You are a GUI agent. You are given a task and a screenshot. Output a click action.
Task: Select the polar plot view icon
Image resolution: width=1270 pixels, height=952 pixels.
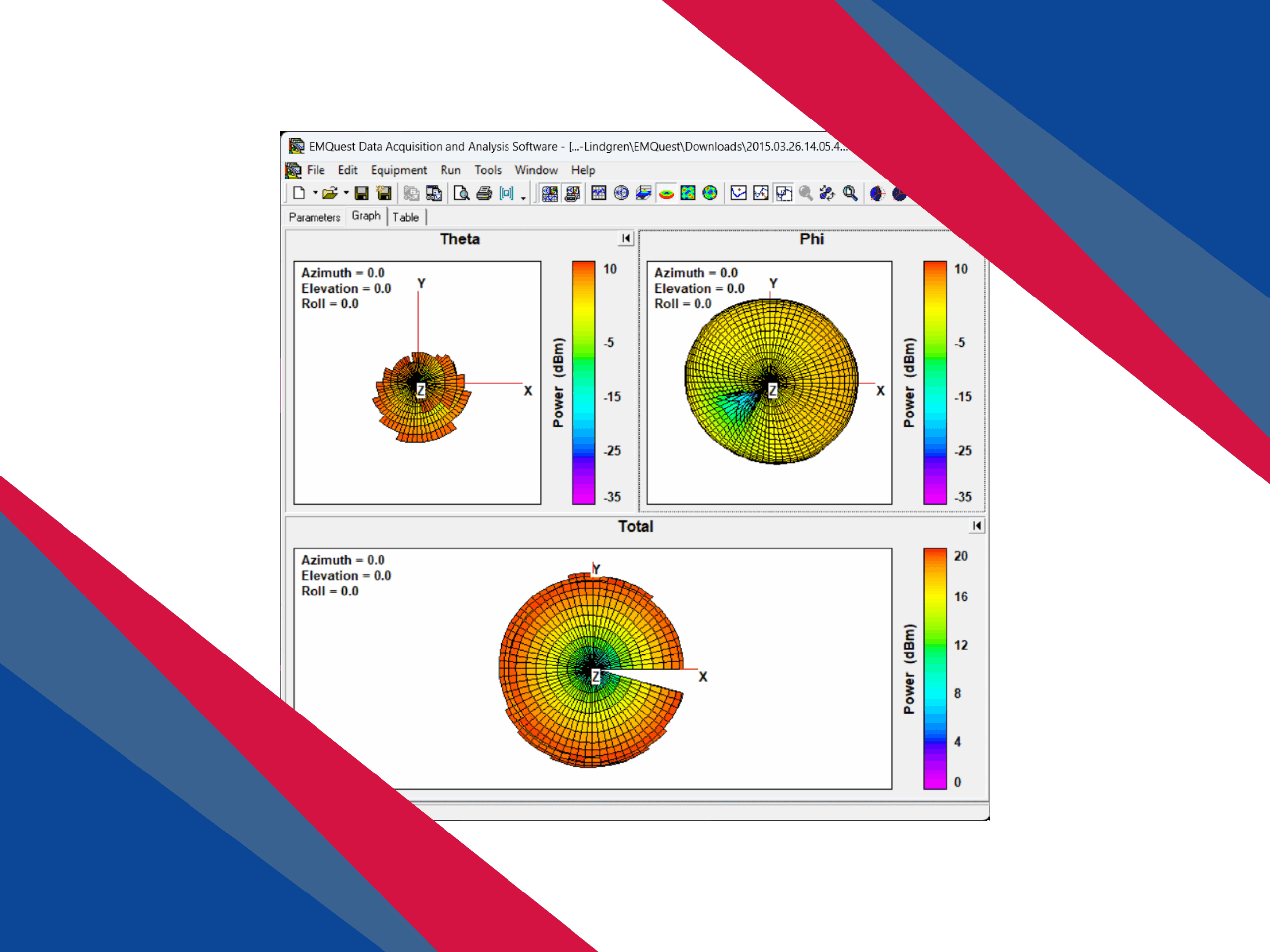(x=621, y=193)
